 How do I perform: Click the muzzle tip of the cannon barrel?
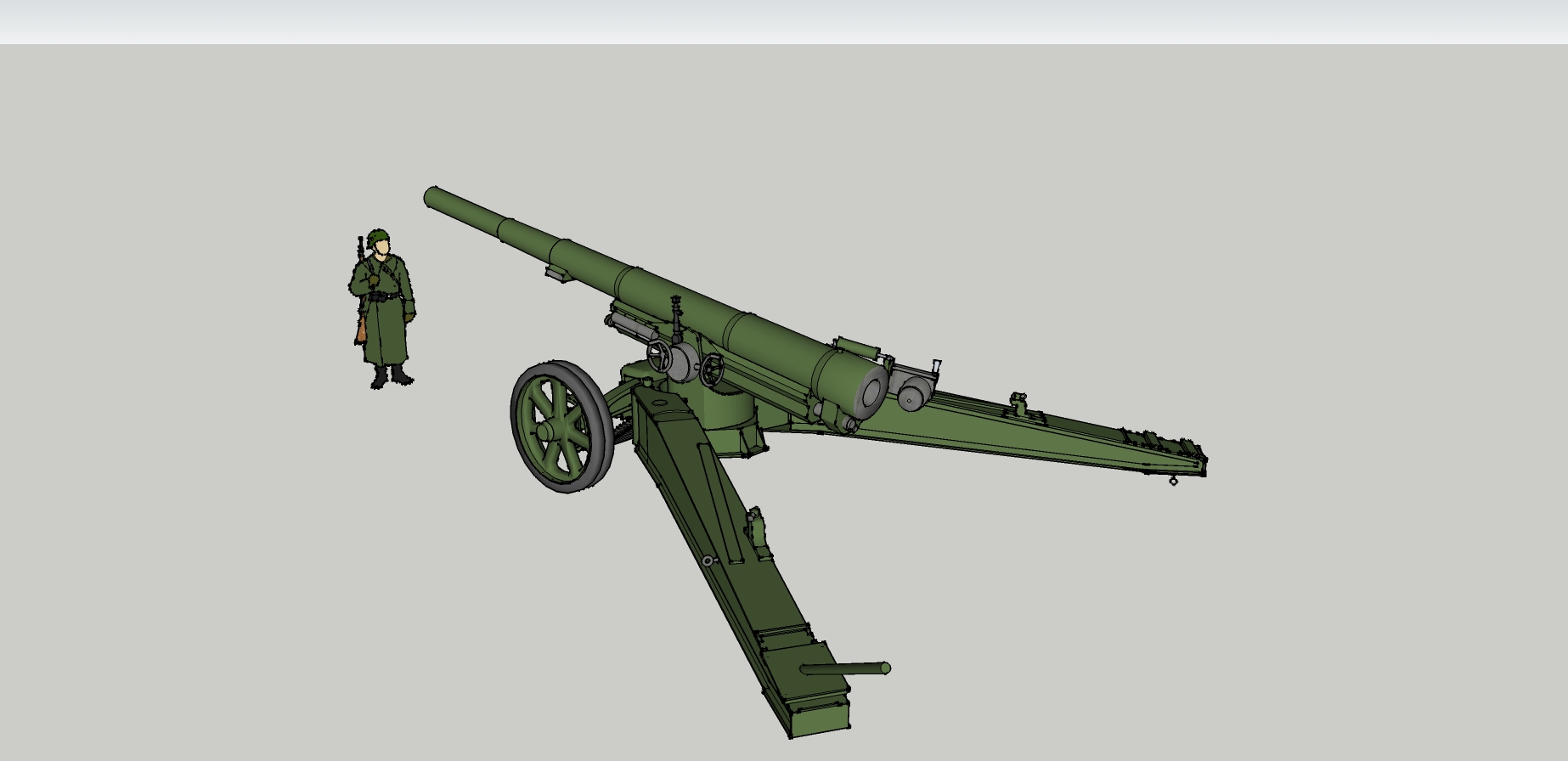(x=432, y=197)
